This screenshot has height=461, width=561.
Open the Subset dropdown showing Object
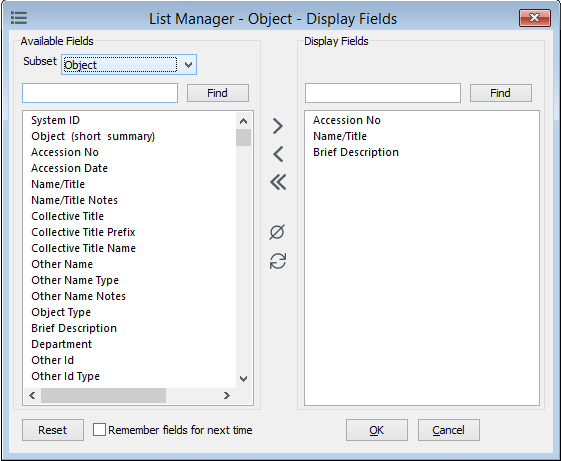tap(129, 65)
